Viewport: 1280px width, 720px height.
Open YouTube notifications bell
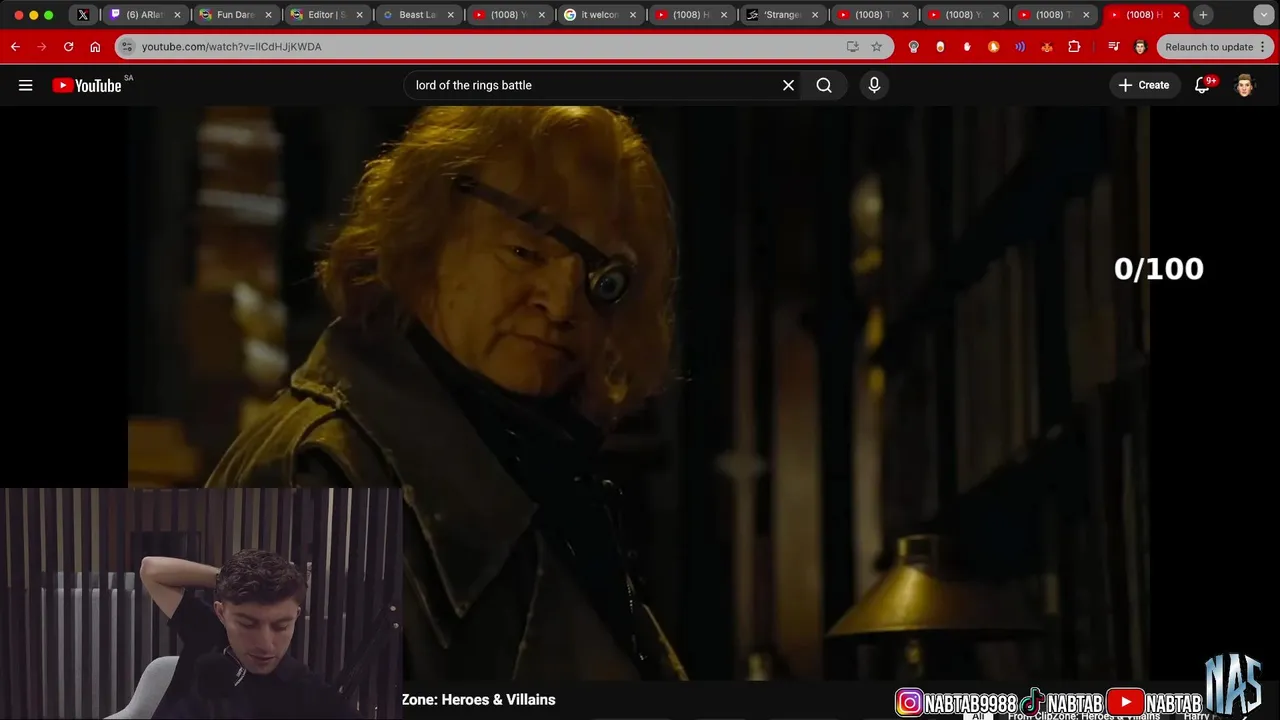1203,85
